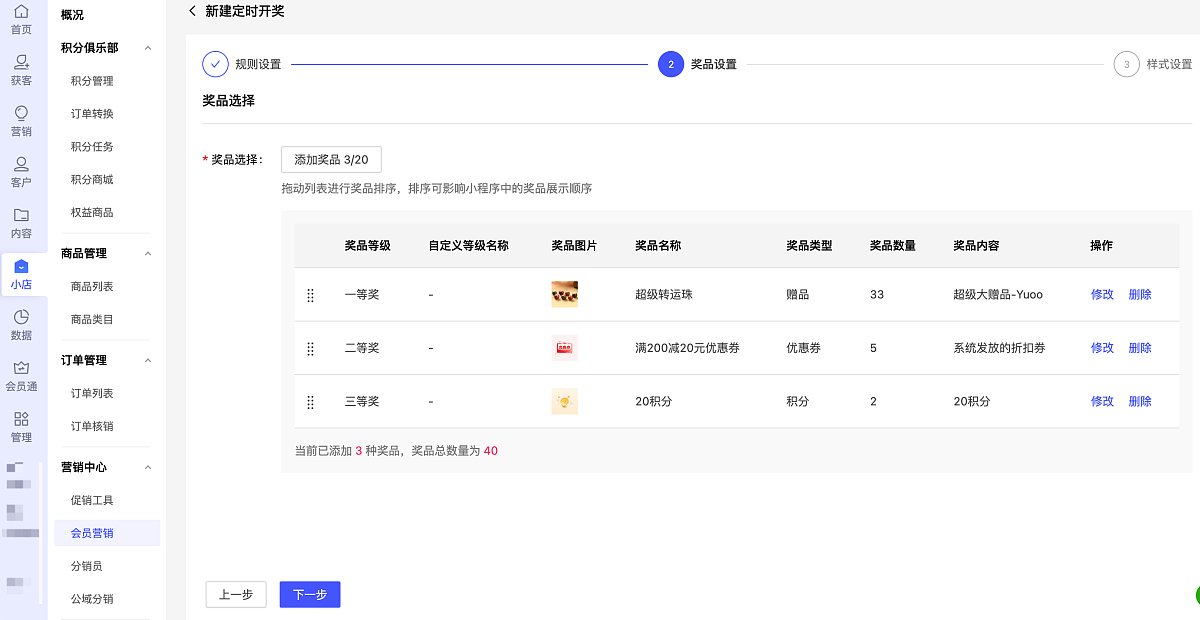
Task: Click the 上一步 button
Action: [236, 594]
